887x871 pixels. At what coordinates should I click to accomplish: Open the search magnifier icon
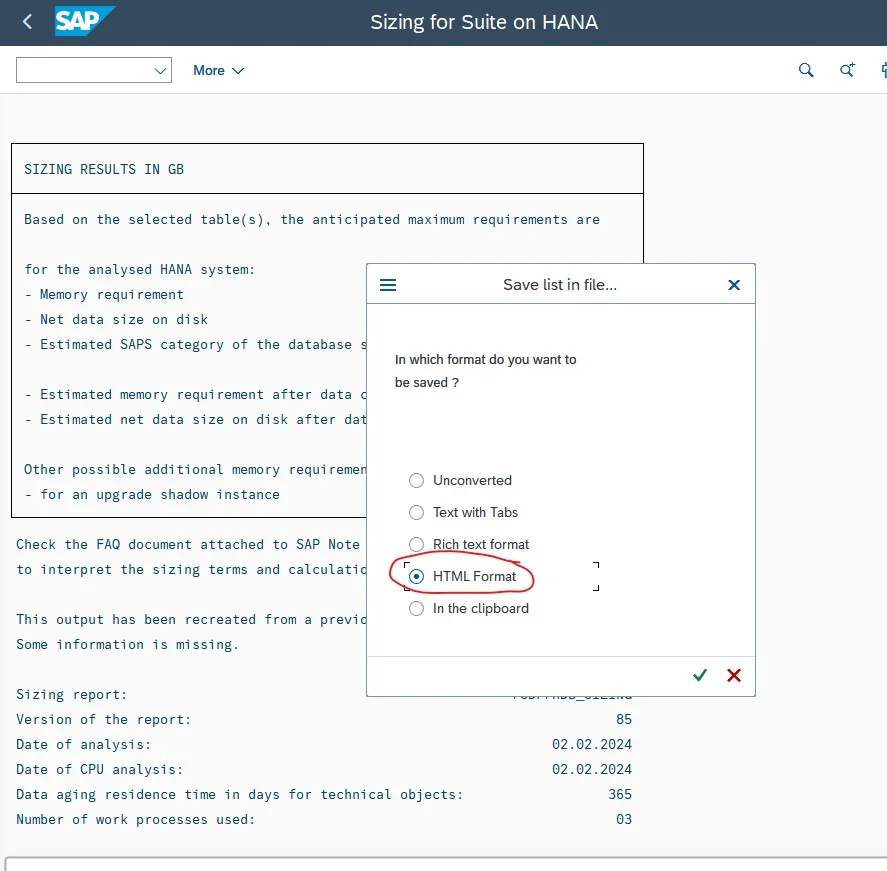[x=806, y=70]
